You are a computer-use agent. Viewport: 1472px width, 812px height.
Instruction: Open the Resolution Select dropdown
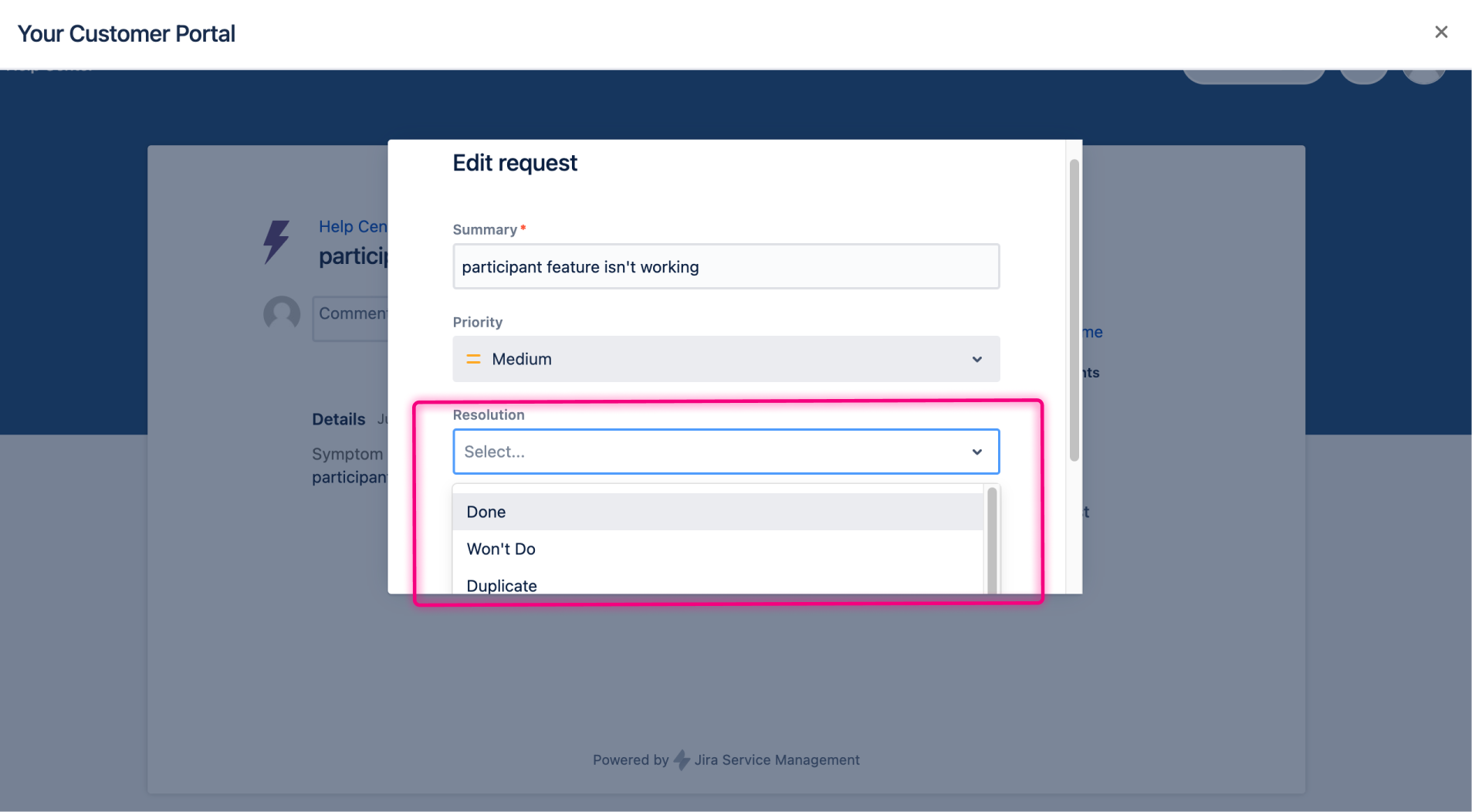point(726,452)
